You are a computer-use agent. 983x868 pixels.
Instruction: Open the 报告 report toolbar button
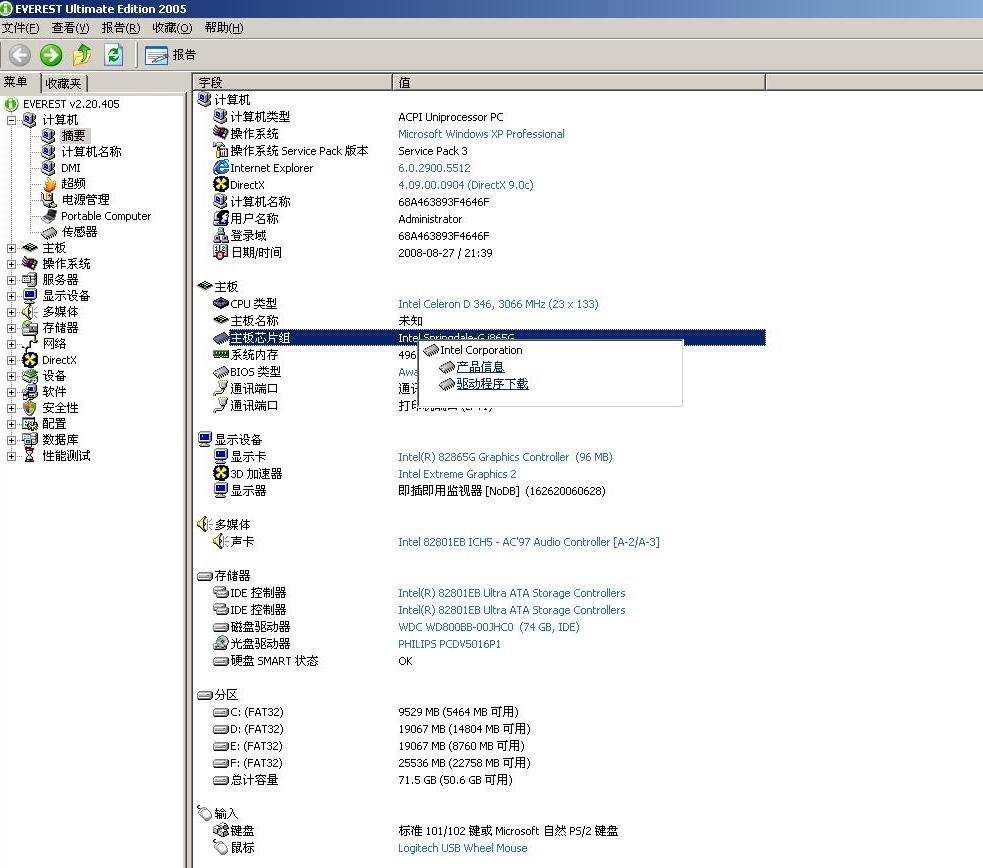[170, 55]
